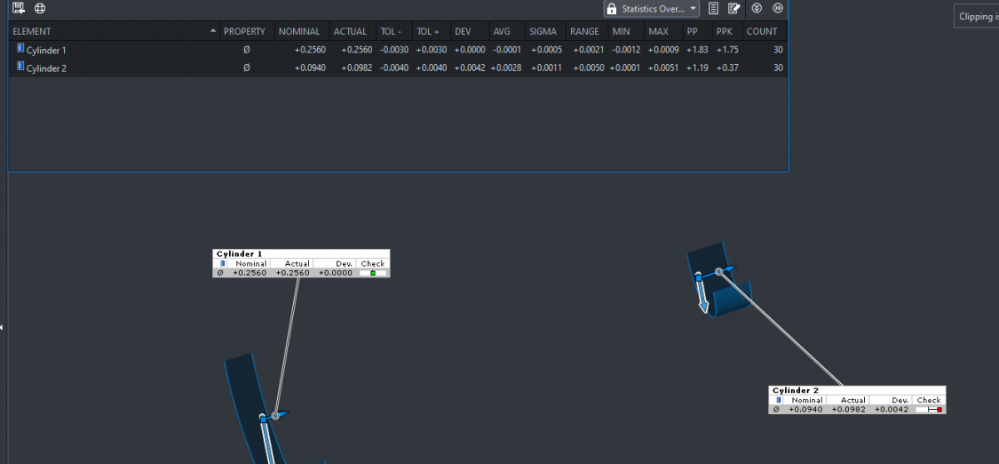999x464 pixels.
Task: Click the export table icon in top-left
Action: [x=19, y=8]
